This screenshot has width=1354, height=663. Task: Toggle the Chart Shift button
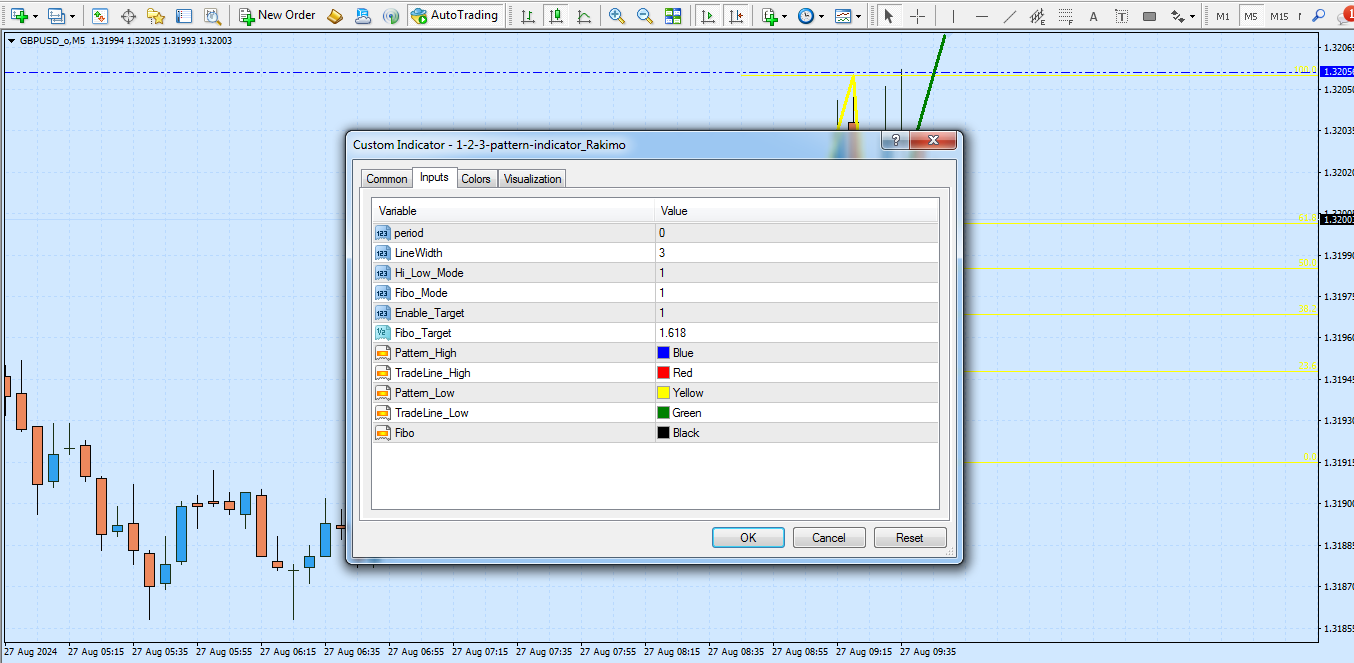[x=736, y=16]
